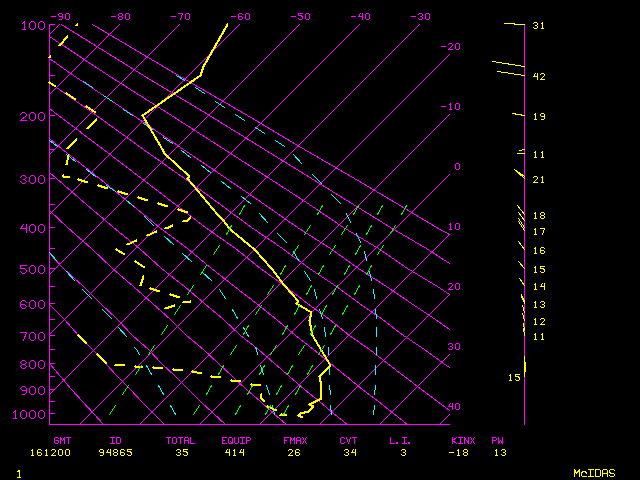Click the L.I. column header
The width and height of the screenshot is (640, 480).
[x=399, y=440]
